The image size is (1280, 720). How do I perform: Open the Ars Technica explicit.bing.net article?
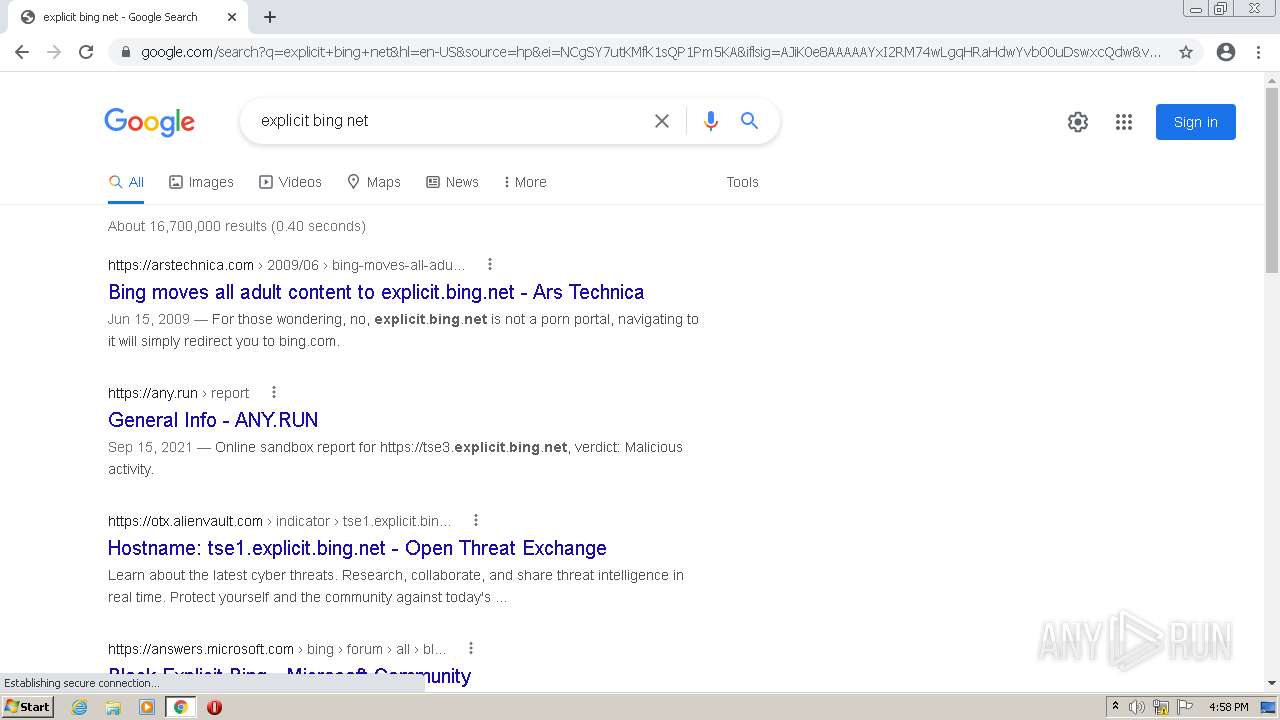376,292
